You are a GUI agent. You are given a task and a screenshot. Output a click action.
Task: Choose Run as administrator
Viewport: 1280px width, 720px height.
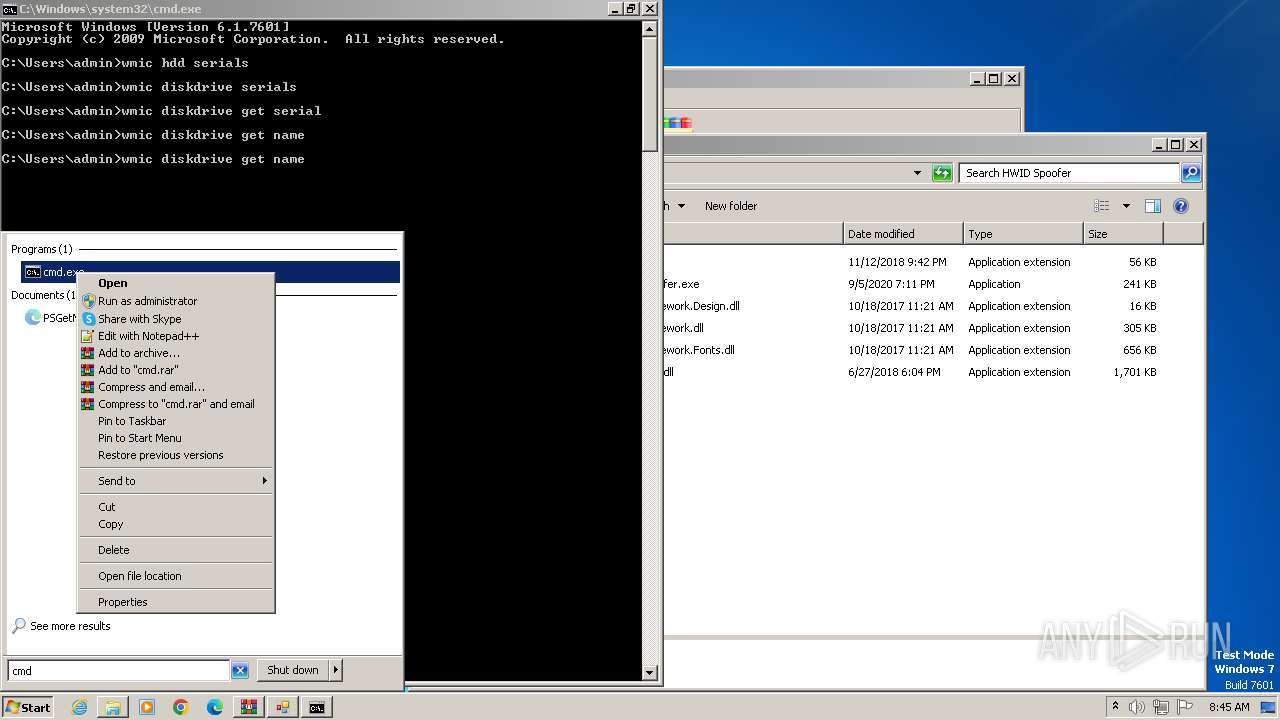pos(176,301)
